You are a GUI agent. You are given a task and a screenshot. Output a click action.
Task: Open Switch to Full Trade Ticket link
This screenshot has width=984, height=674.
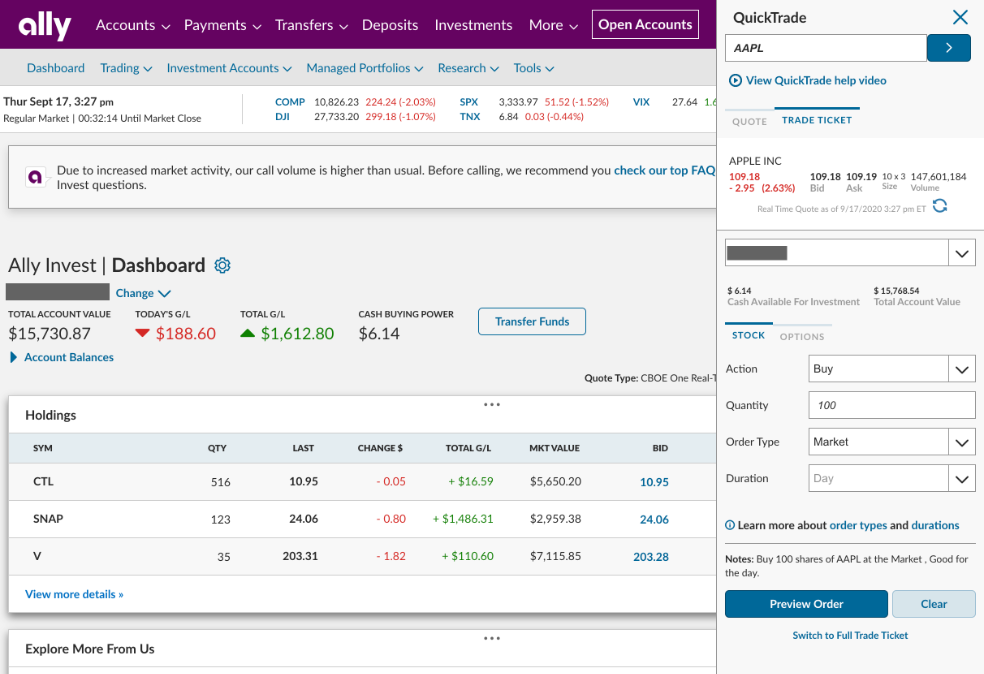tap(850, 635)
